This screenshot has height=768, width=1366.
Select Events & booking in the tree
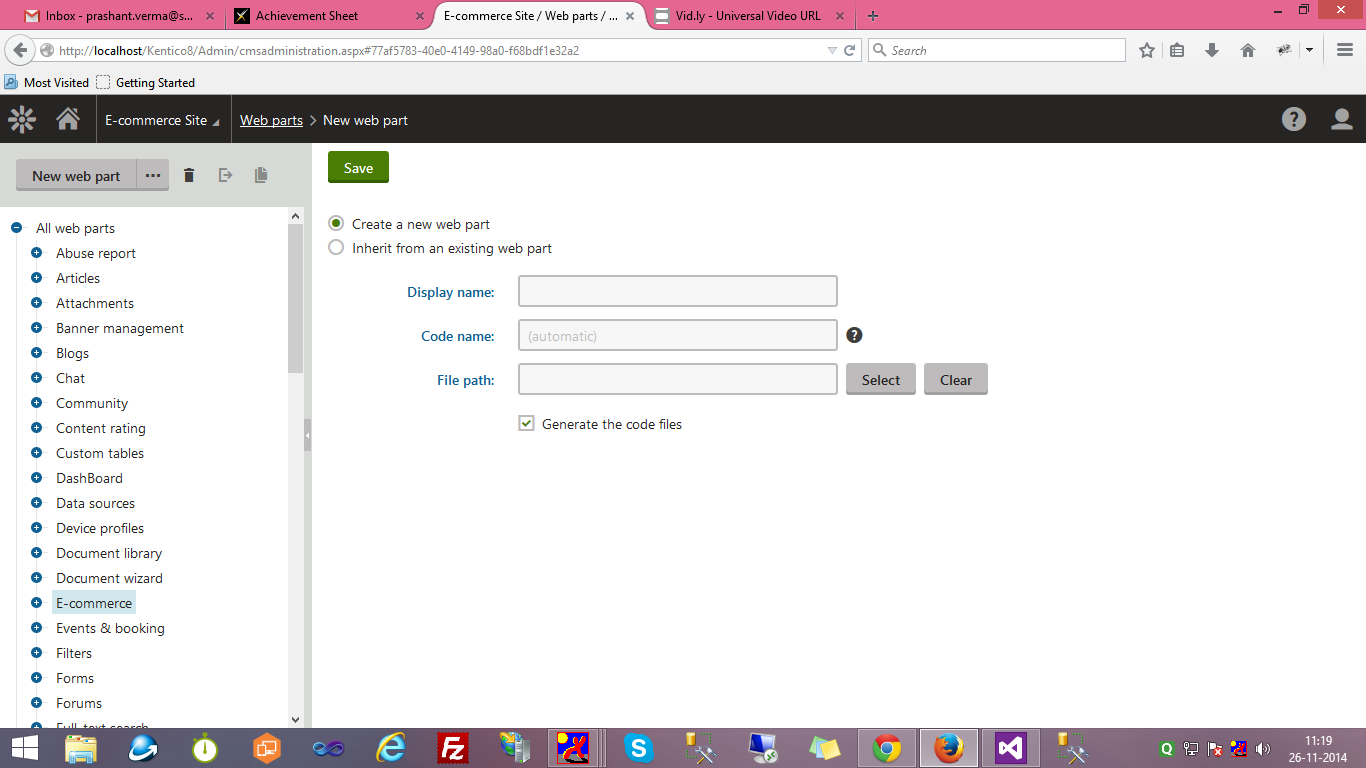(x=110, y=628)
